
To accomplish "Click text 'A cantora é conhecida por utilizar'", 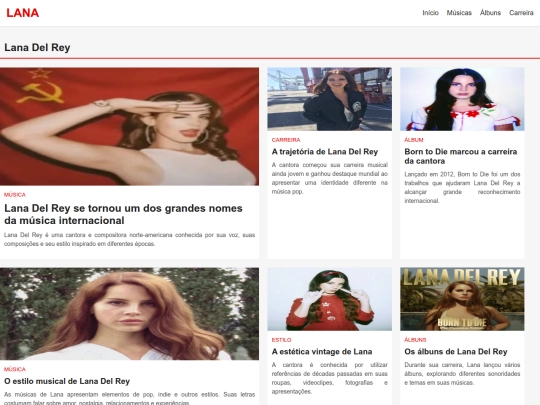I will pyautogui.click(x=330, y=378).
